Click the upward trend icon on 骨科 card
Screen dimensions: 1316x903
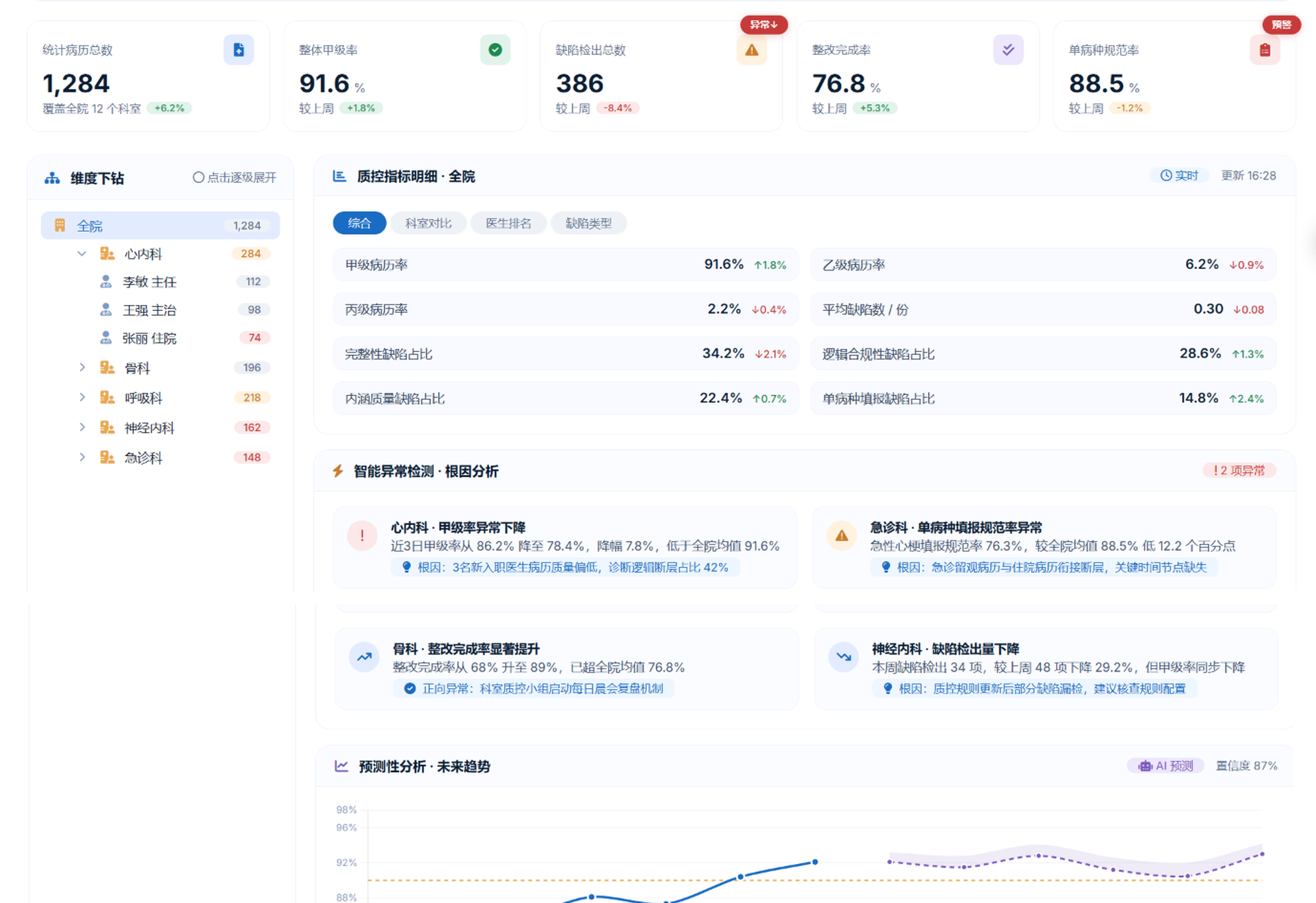[x=364, y=657]
